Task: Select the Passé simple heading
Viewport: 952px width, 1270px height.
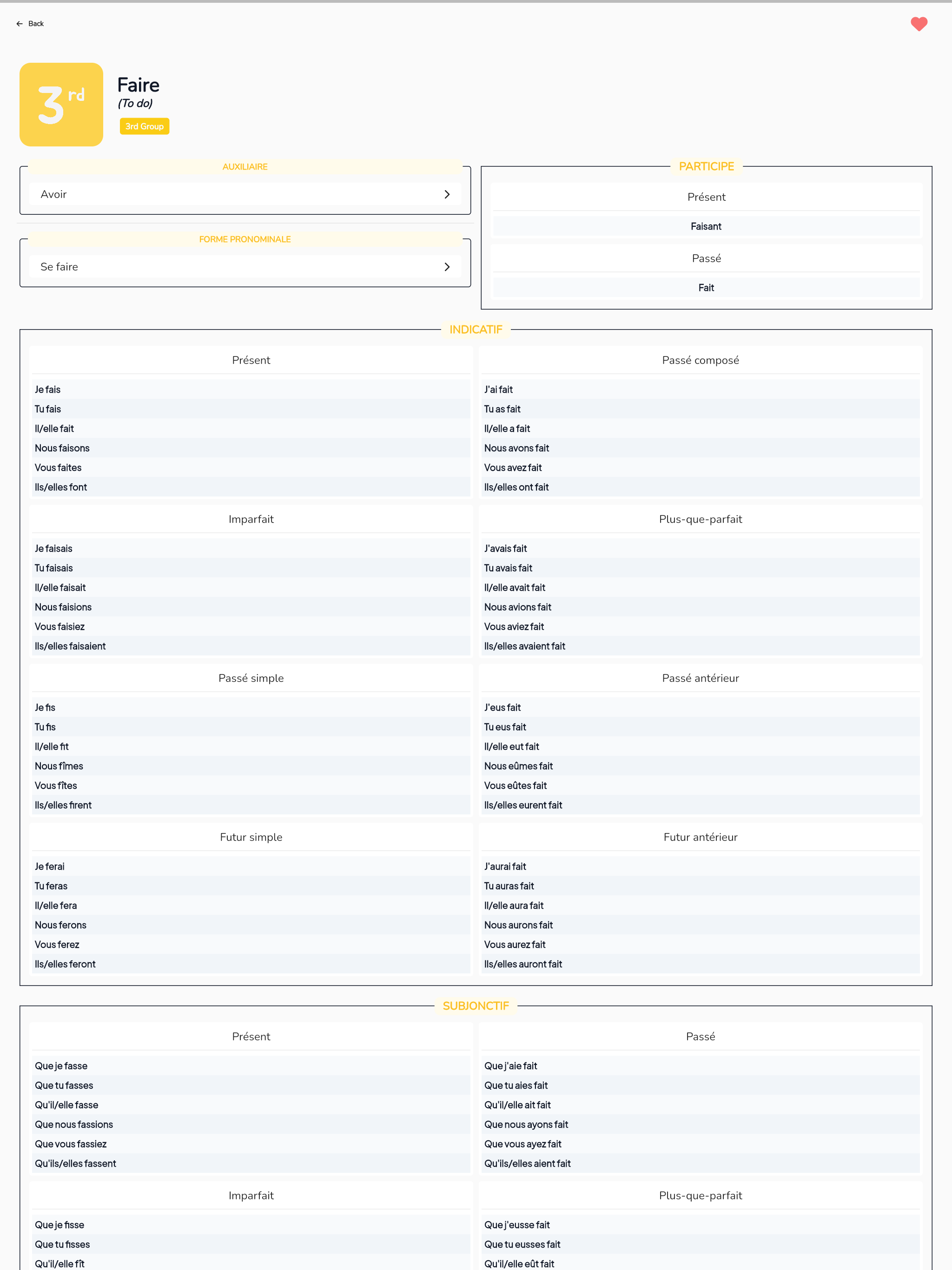Action: (x=251, y=678)
